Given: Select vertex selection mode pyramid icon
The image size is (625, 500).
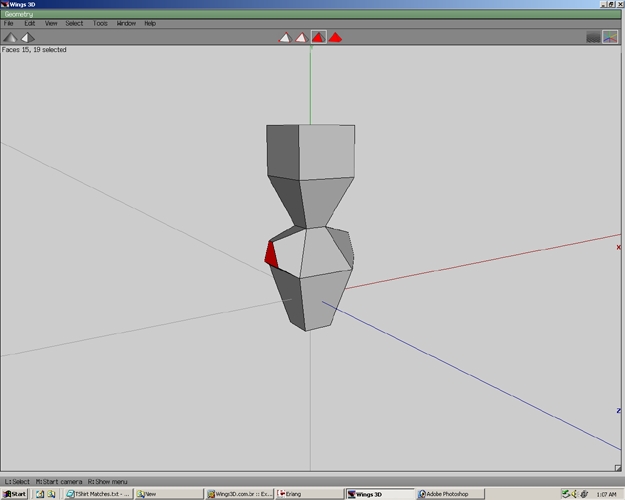Looking at the screenshot, I should tap(285, 37).
